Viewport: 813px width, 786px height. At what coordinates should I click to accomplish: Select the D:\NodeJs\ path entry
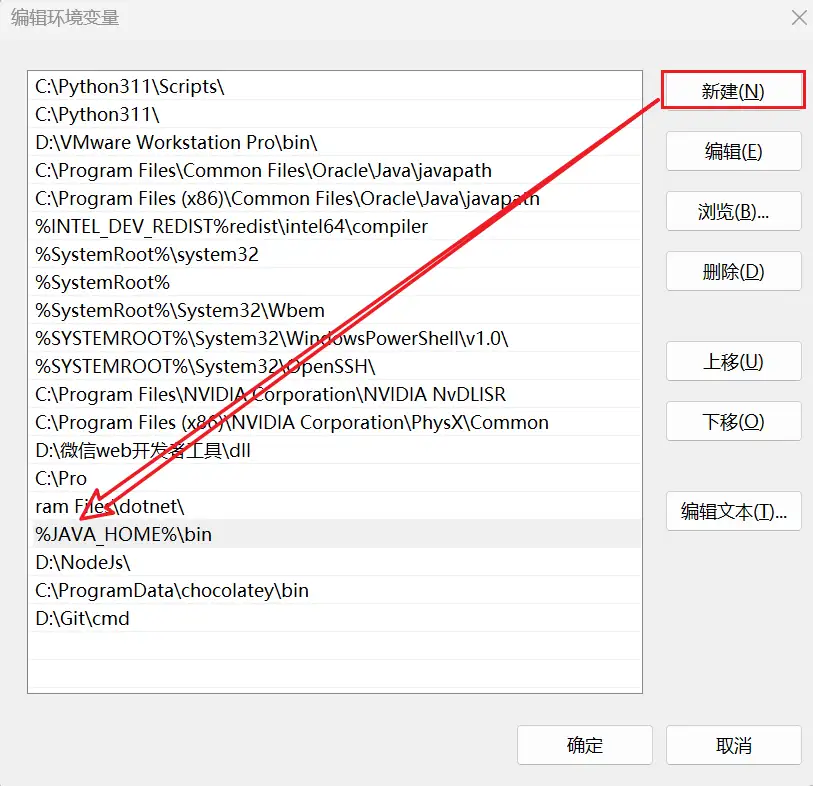[83, 562]
